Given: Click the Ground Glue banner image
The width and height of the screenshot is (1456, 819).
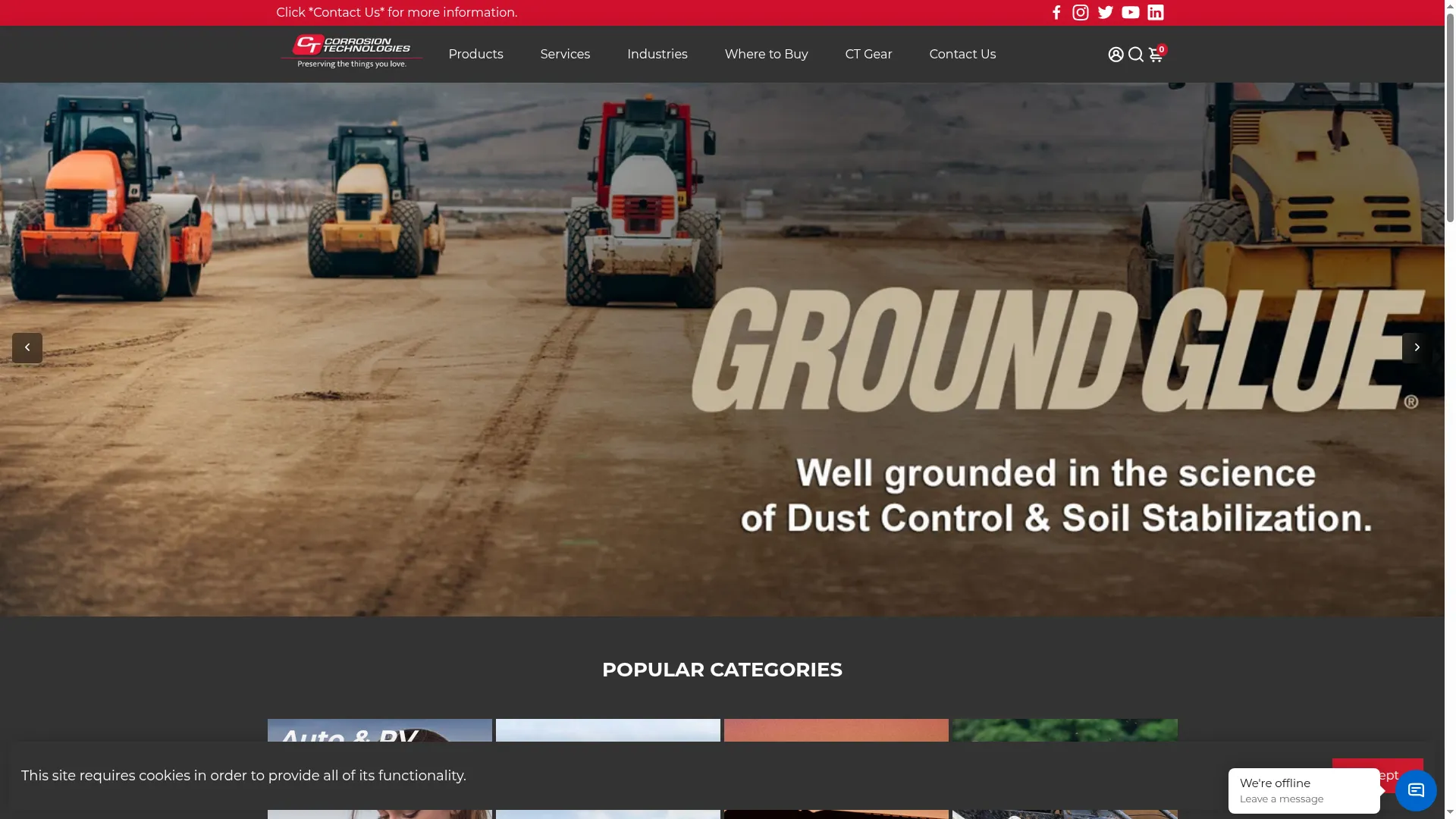Looking at the screenshot, I should coord(722,350).
